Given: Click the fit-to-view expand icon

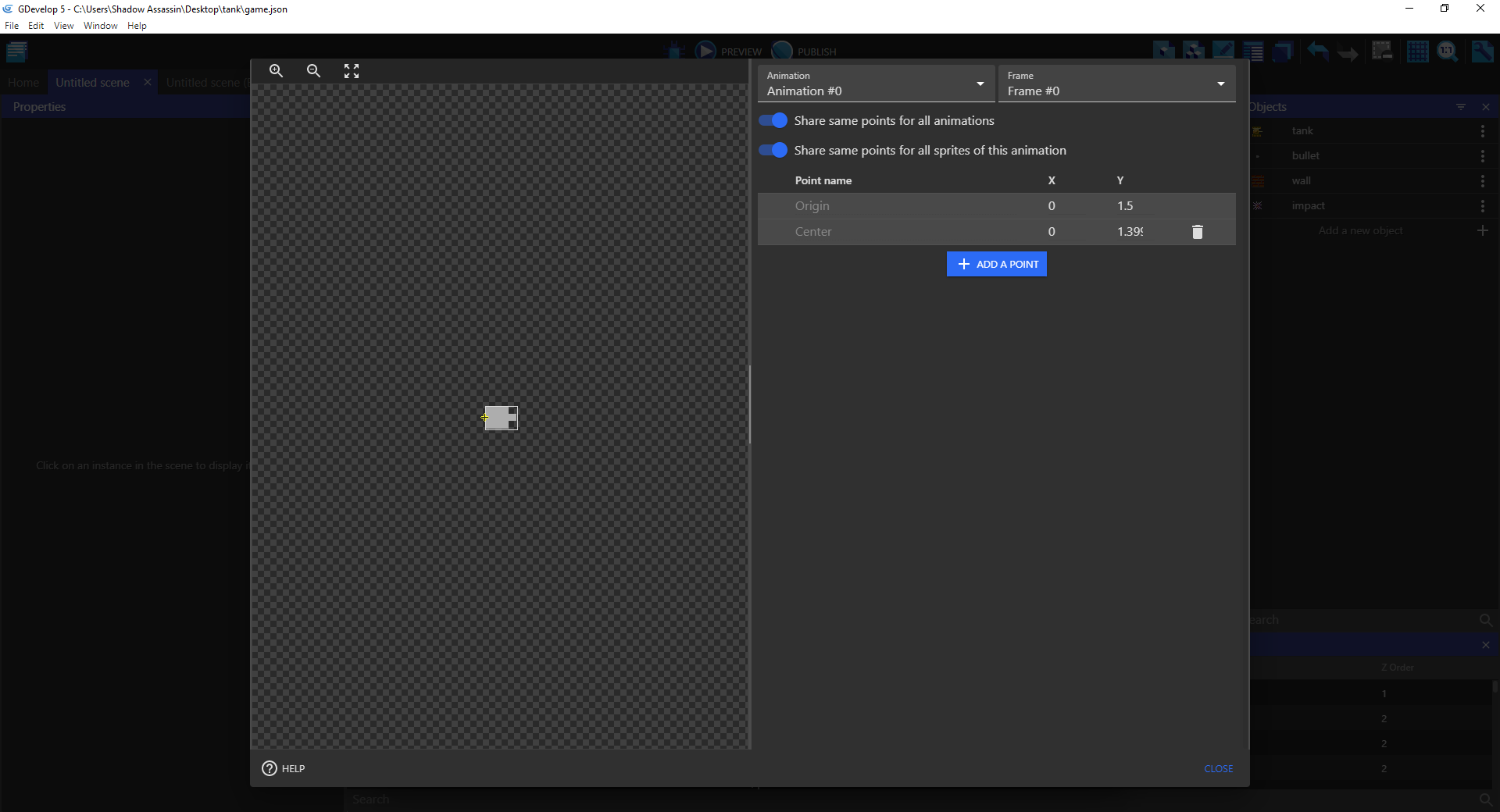Looking at the screenshot, I should click(x=352, y=71).
